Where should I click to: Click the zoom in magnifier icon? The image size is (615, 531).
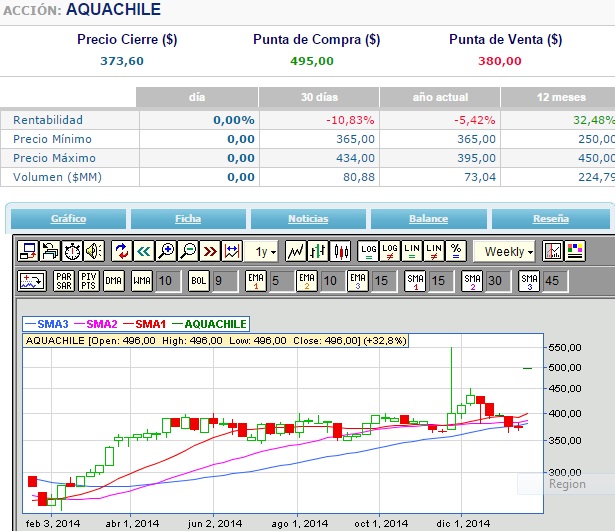click(166, 251)
